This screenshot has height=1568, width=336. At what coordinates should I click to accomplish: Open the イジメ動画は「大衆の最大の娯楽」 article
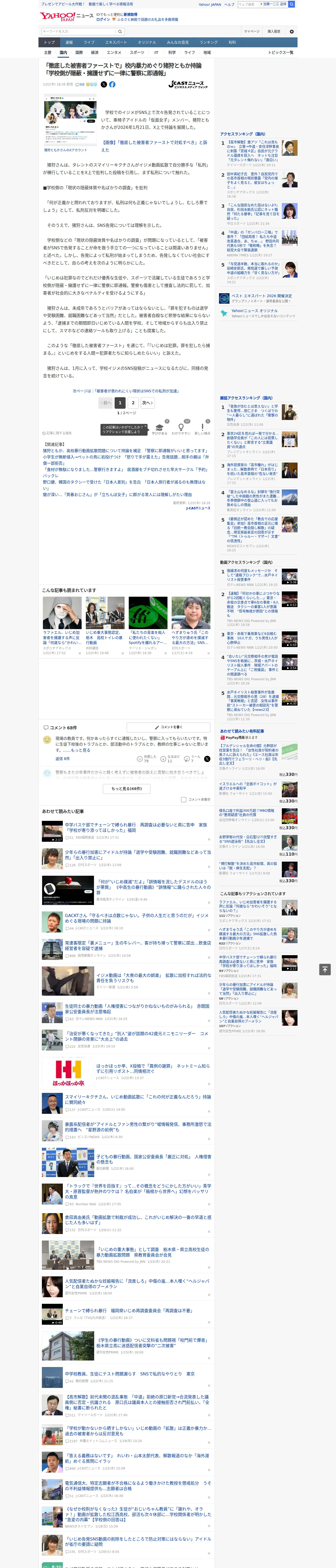[153, 978]
